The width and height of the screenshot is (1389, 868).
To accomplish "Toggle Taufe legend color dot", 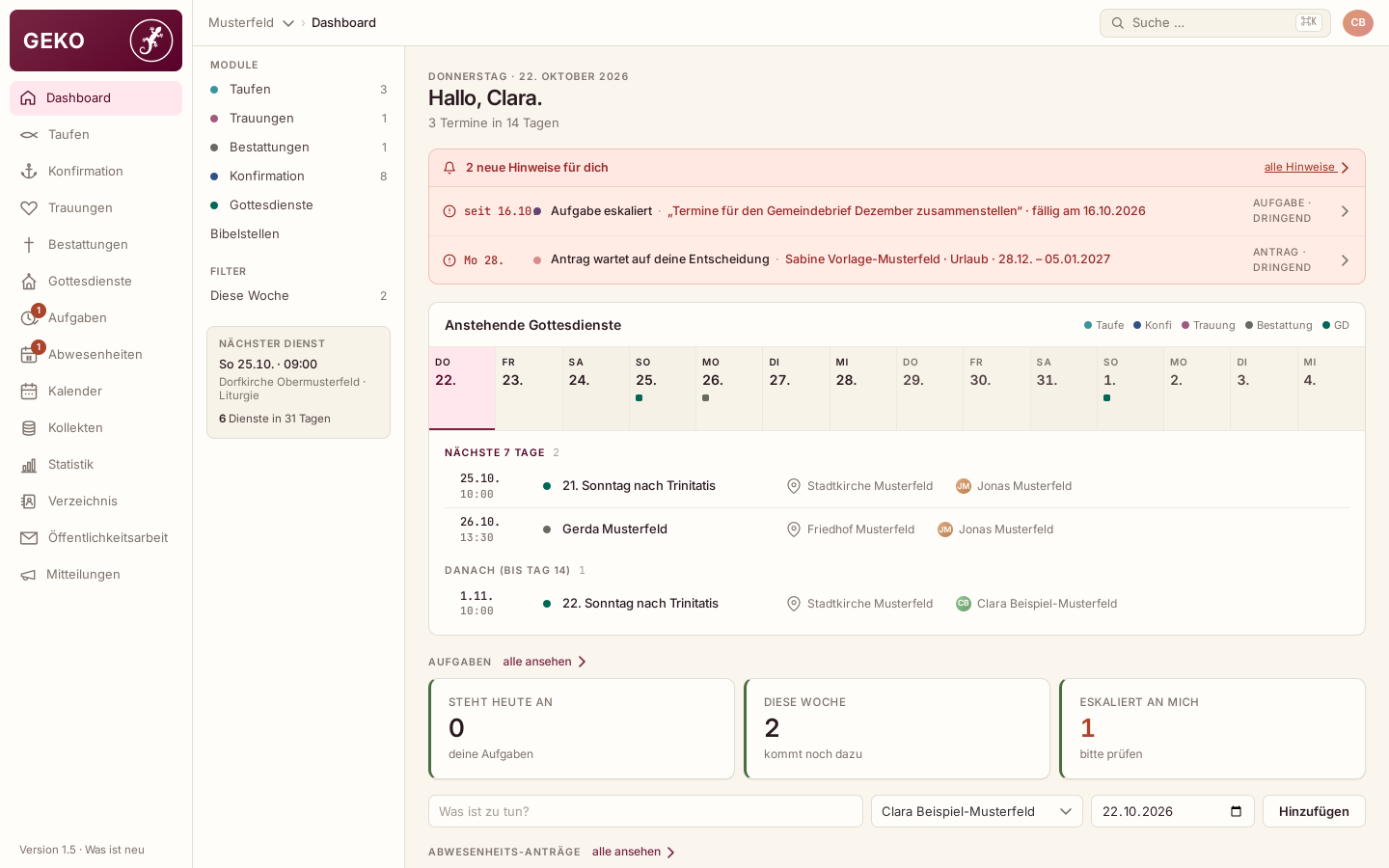I will click(1088, 325).
